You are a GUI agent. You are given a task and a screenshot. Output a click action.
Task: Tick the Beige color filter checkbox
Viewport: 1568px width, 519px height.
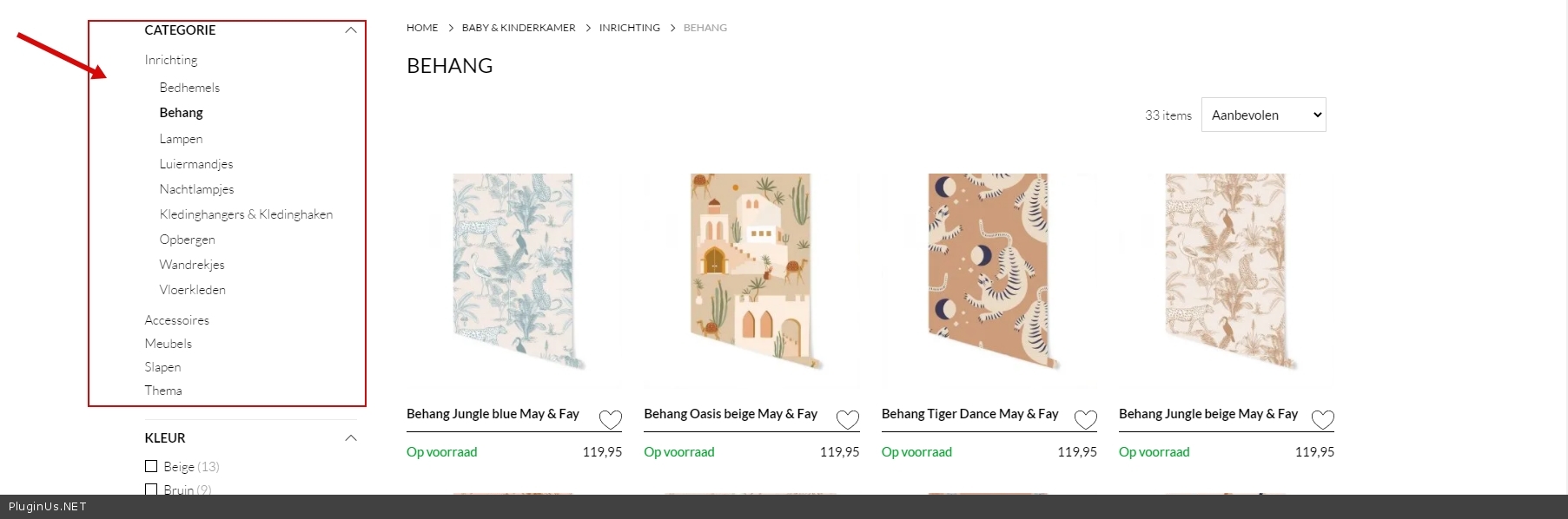[151, 466]
